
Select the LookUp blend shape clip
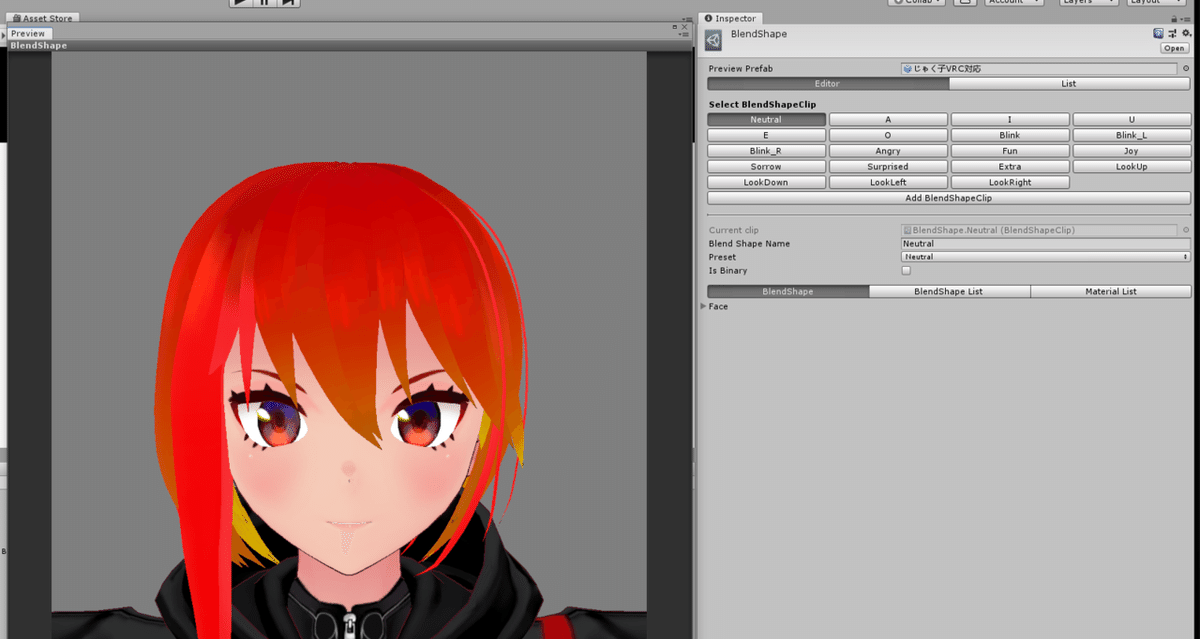1131,166
